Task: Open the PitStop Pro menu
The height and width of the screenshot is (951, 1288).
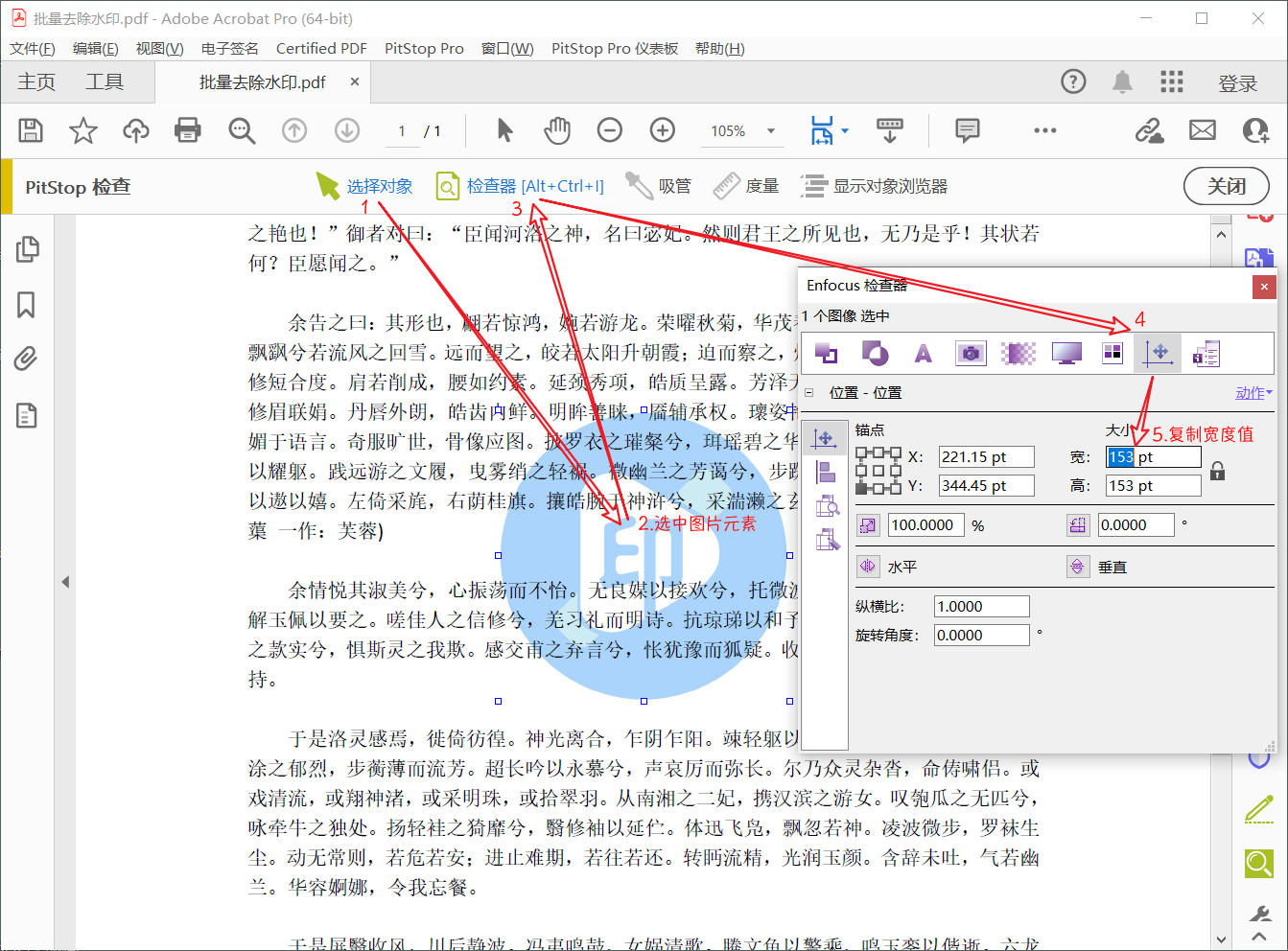Action: [424, 49]
